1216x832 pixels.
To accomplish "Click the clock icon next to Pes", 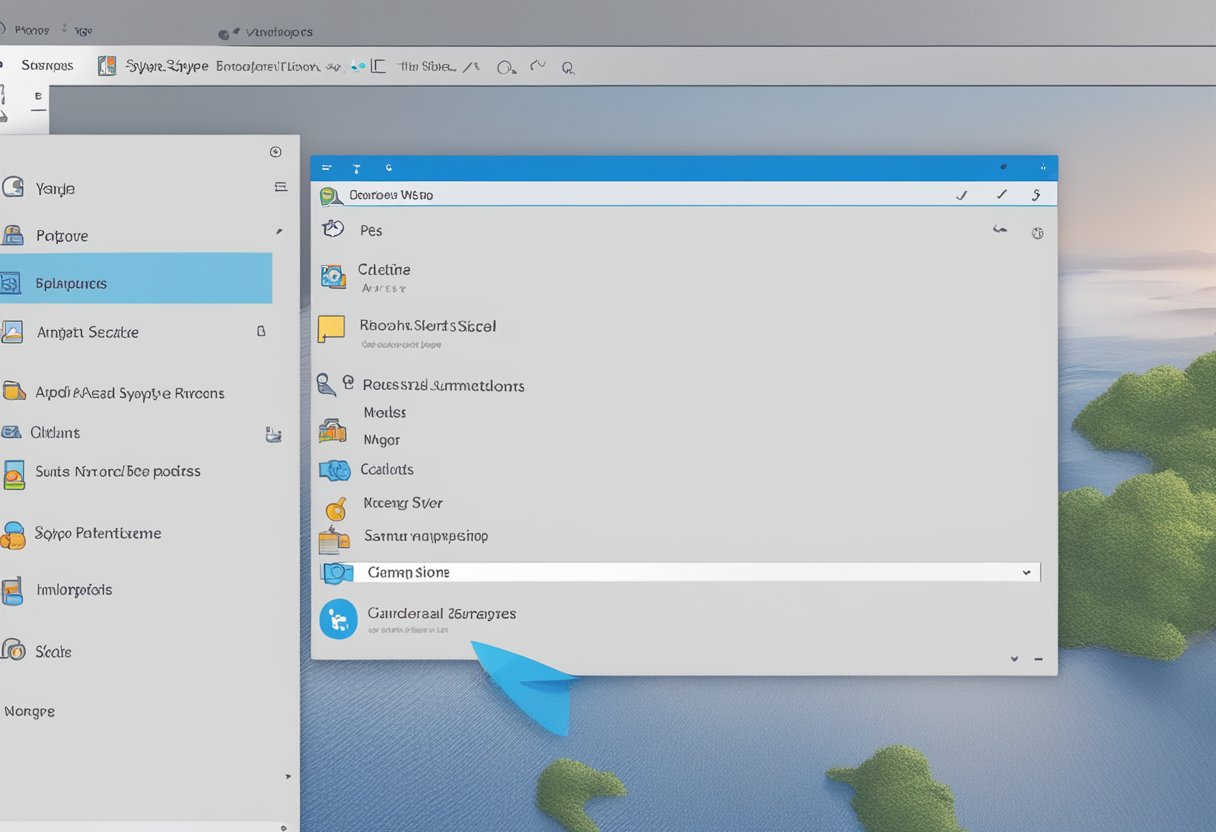I will tap(333, 229).
